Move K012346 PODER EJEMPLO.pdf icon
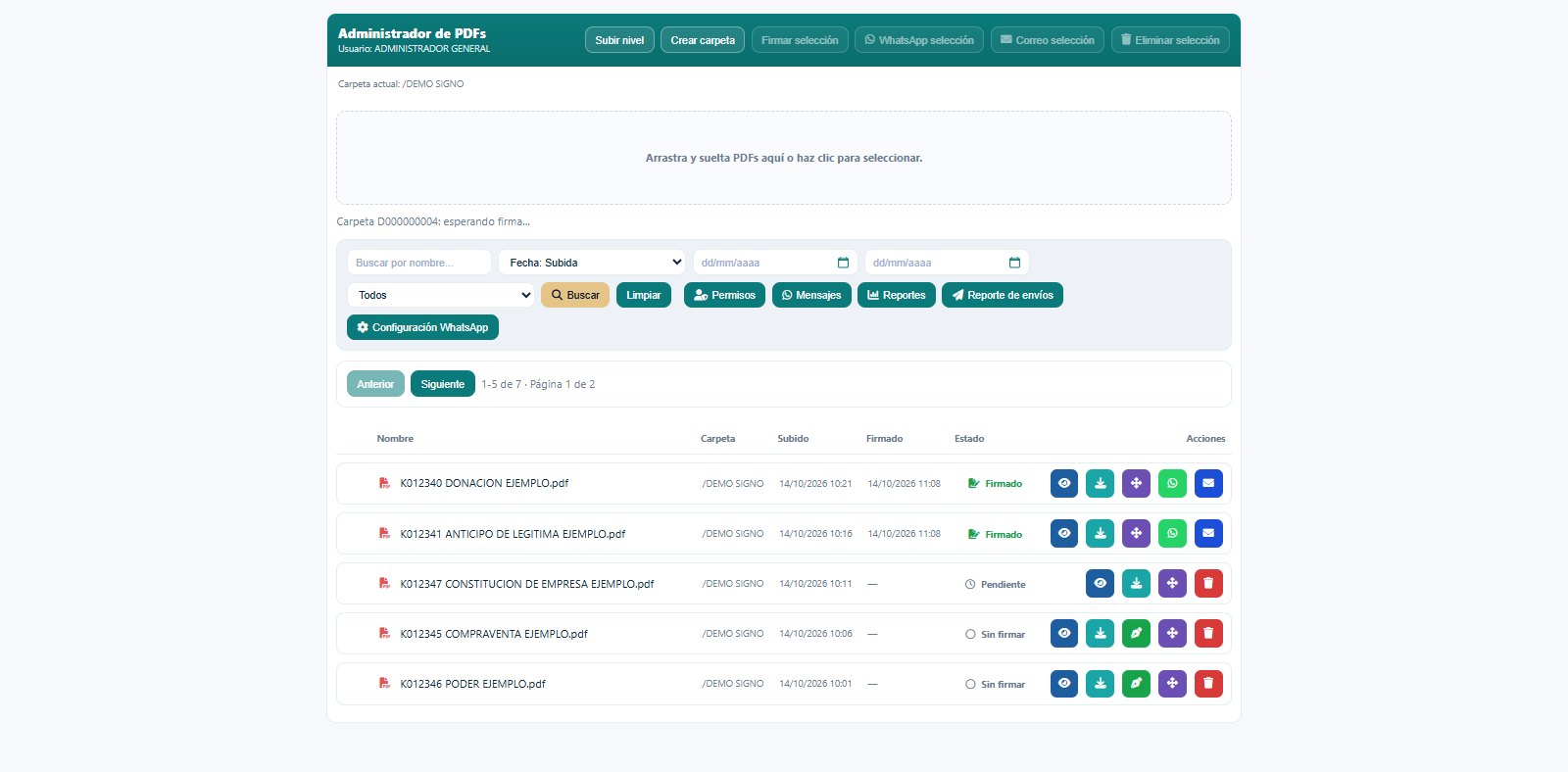This screenshot has width=1568, height=772. pyautogui.click(x=1172, y=683)
